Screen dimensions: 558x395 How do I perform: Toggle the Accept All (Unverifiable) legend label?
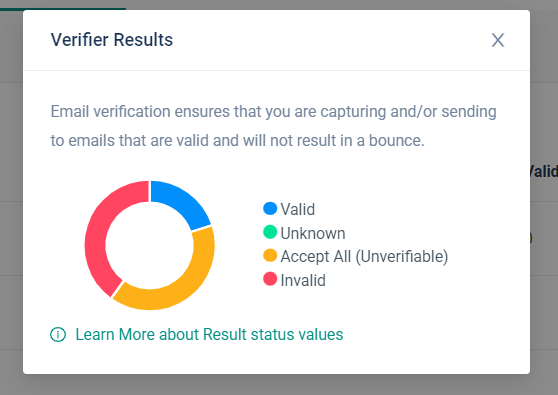point(364,257)
